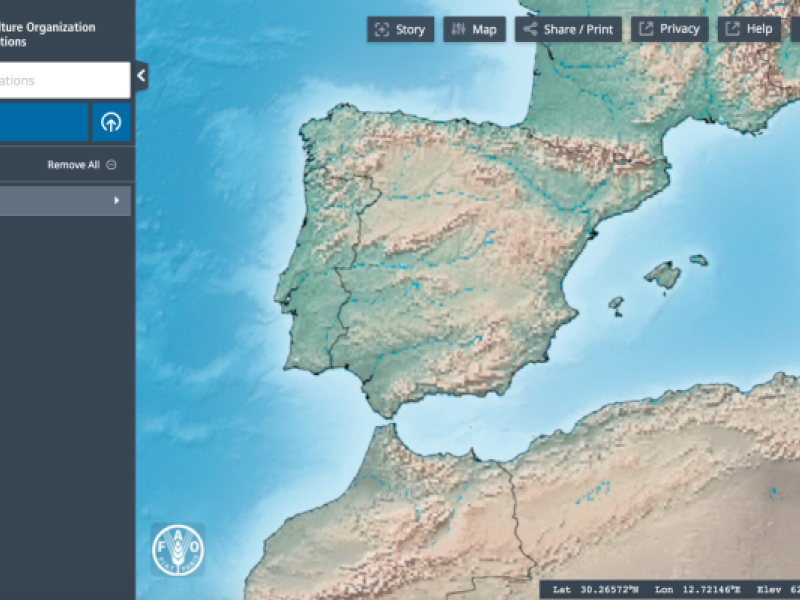Click the blue explore data button
Viewport: 800px width, 600px height.
tap(44, 122)
